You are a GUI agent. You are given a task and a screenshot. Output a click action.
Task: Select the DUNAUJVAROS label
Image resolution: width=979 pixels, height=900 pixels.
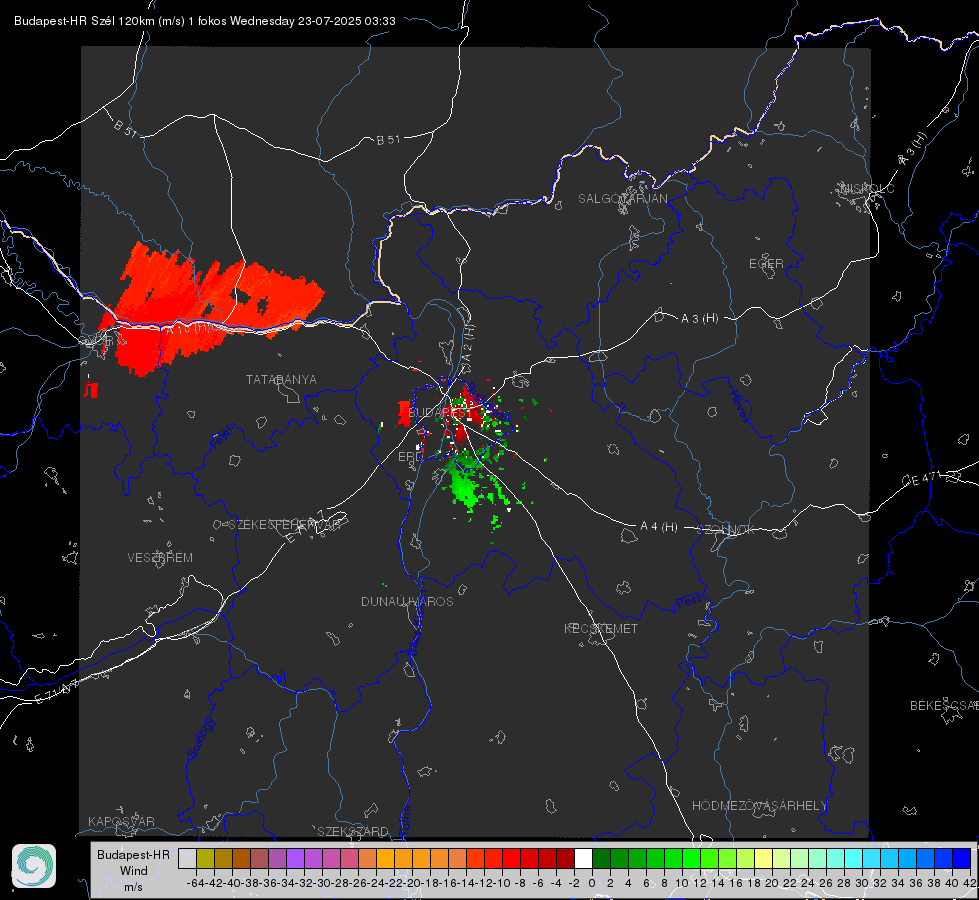tap(407, 601)
